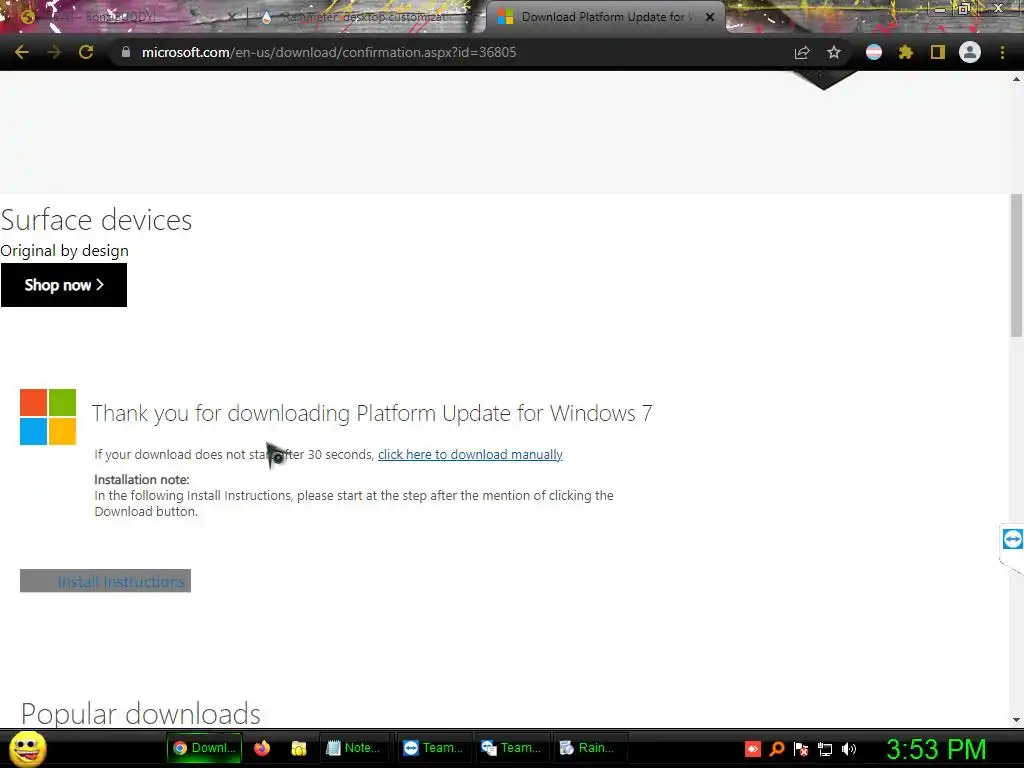Click the 'Thank you for downloading' heading
Screen dimensions: 1024x768
pyautogui.click(x=372, y=413)
